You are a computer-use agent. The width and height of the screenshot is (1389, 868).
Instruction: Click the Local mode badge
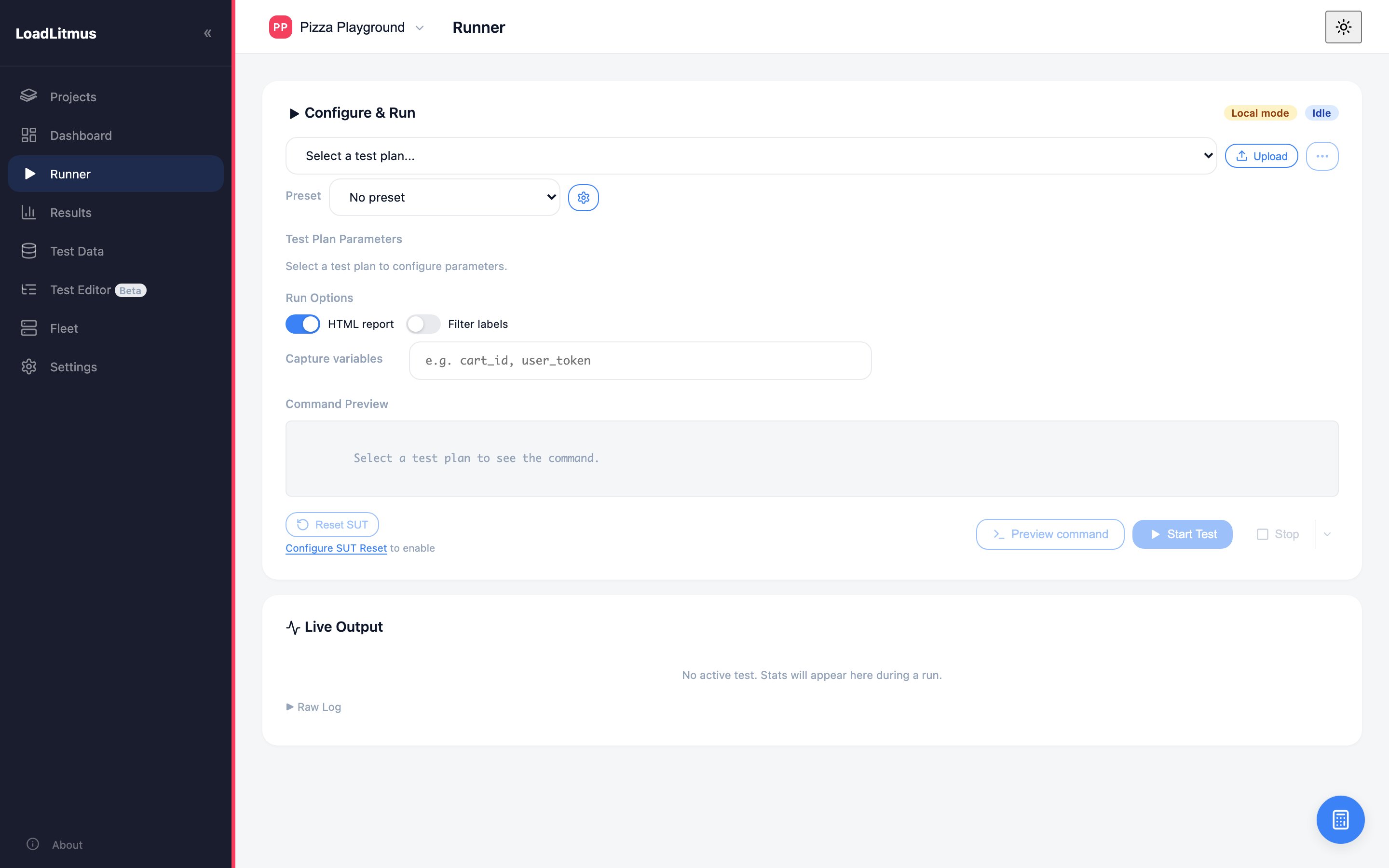(x=1260, y=113)
